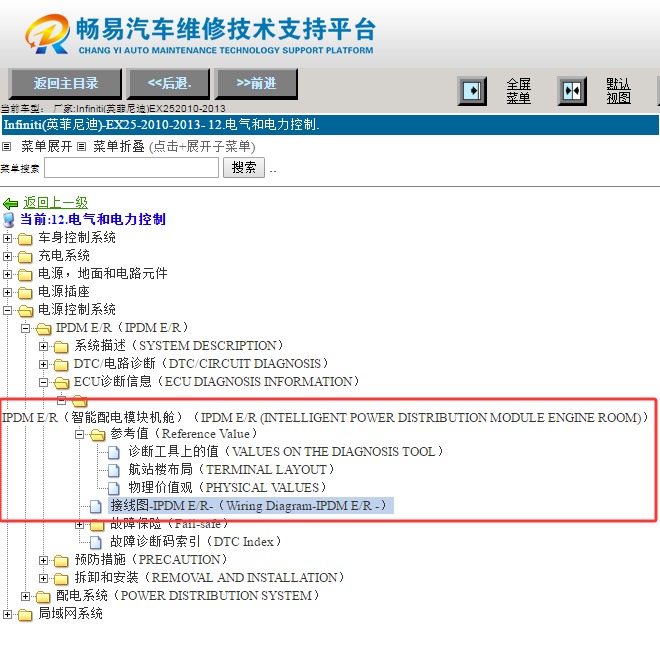Select IPDM E/R 智能配电模块机舱 tree item
660x654 pixels.
coord(325,418)
